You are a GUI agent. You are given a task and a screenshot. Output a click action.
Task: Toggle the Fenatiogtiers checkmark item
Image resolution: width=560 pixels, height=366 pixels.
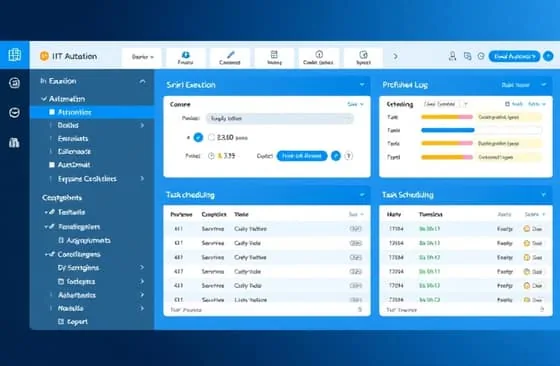pyautogui.click(x=50, y=227)
